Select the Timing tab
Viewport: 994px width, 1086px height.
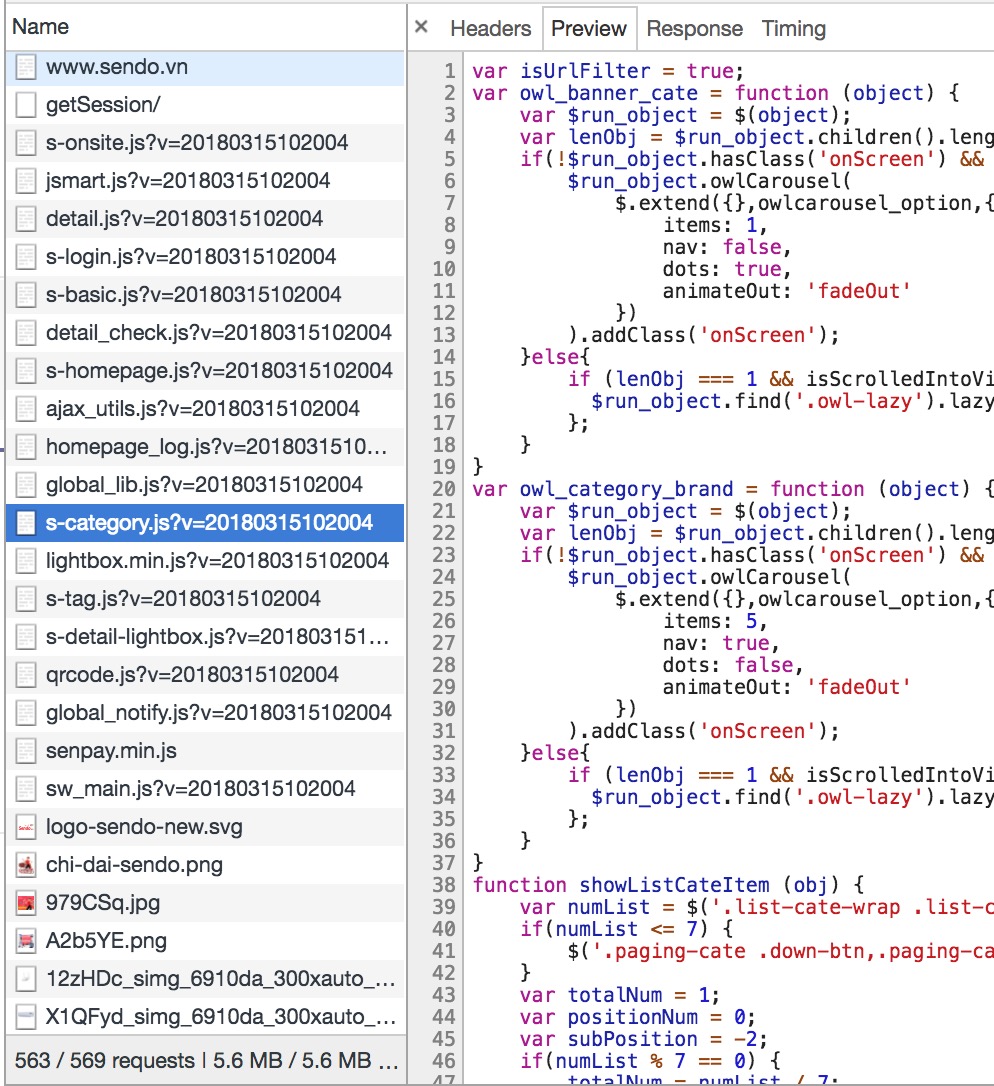click(x=794, y=28)
